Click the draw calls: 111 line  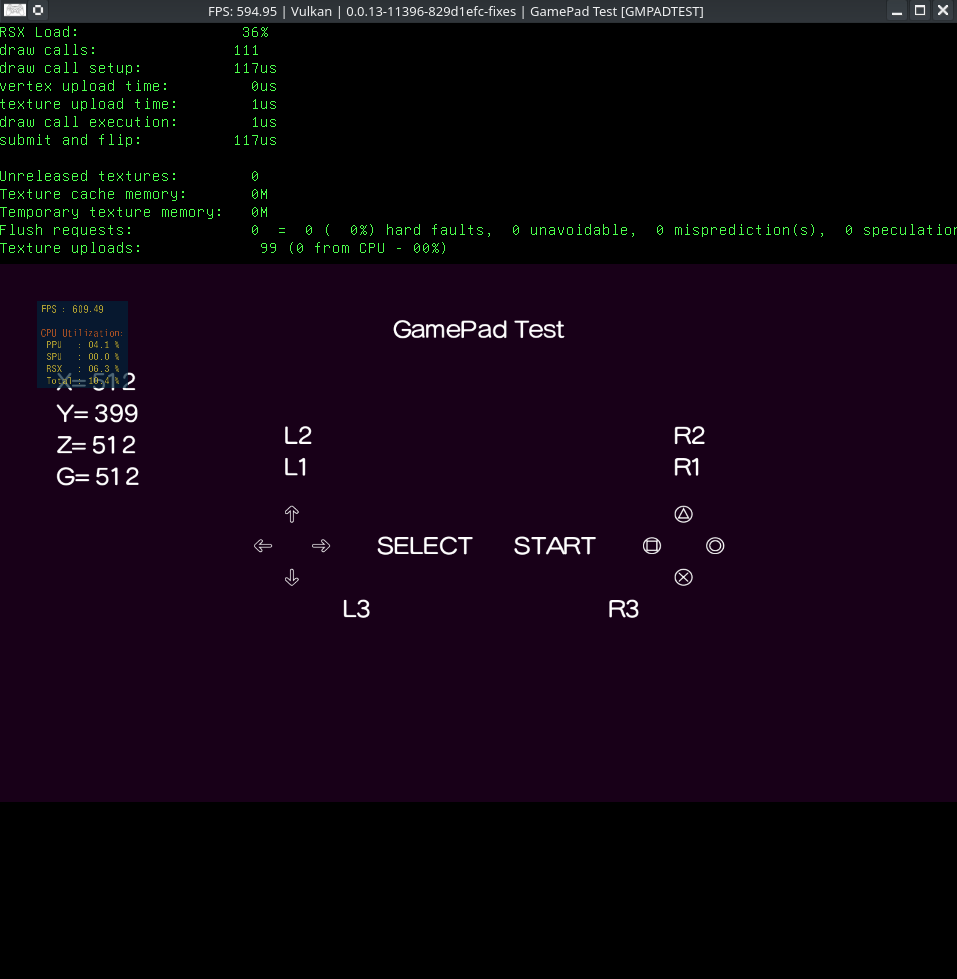point(129,50)
